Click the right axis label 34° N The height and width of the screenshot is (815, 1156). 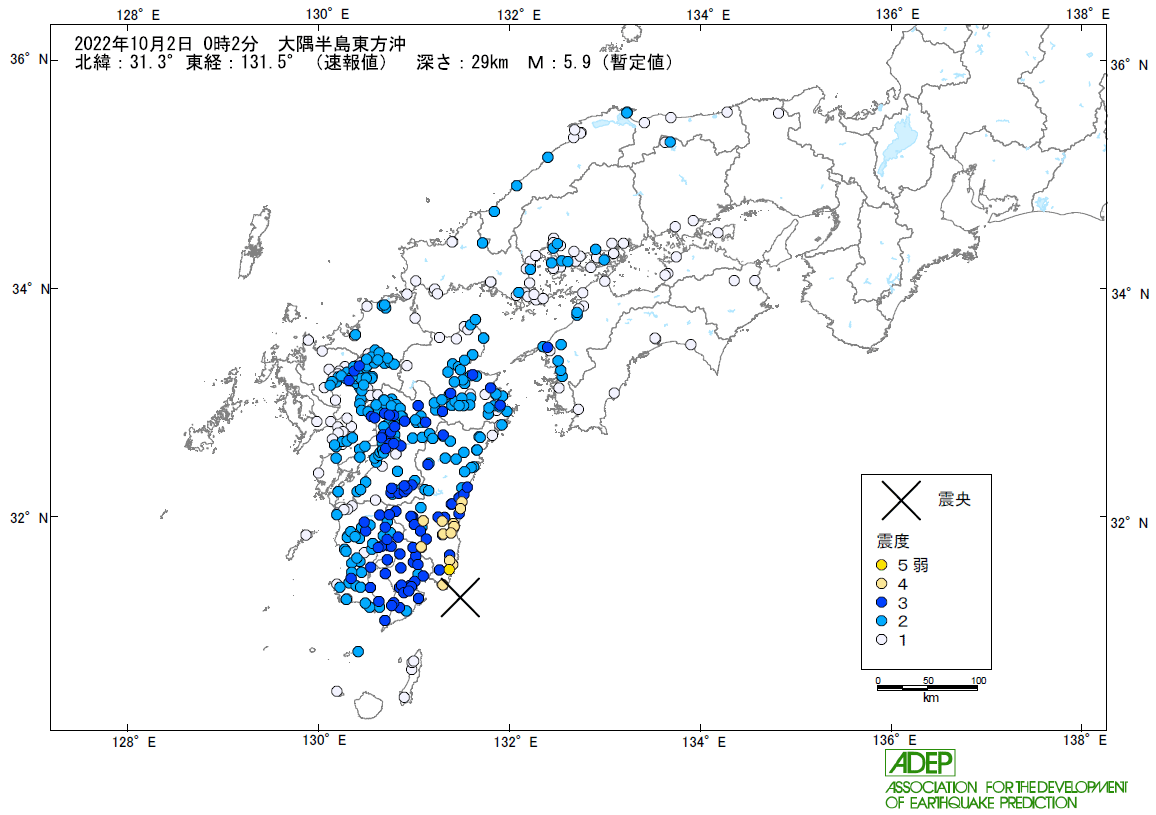tap(1130, 294)
